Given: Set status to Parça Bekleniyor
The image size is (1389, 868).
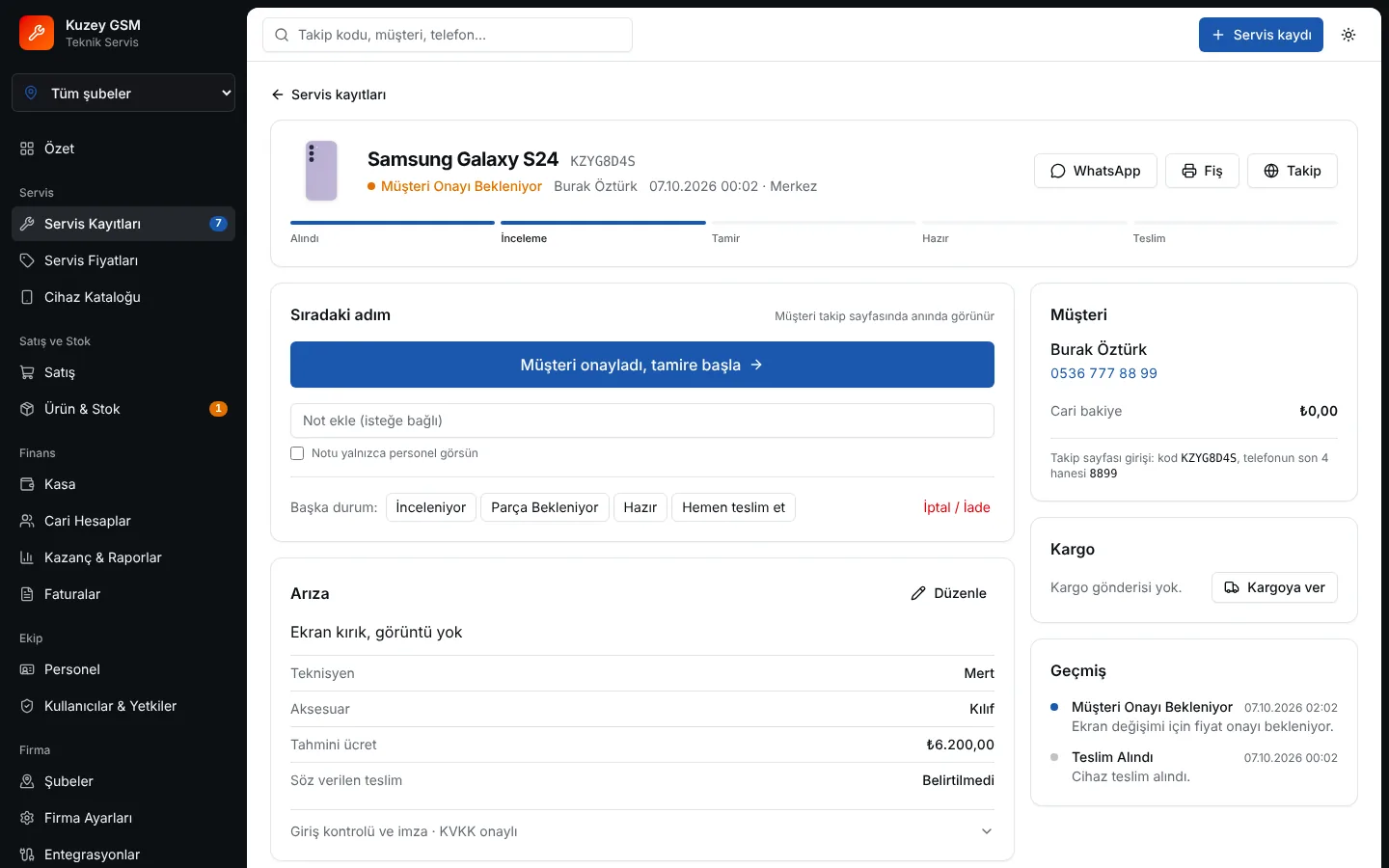Looking at the screenshot, I should pos(545,507).
